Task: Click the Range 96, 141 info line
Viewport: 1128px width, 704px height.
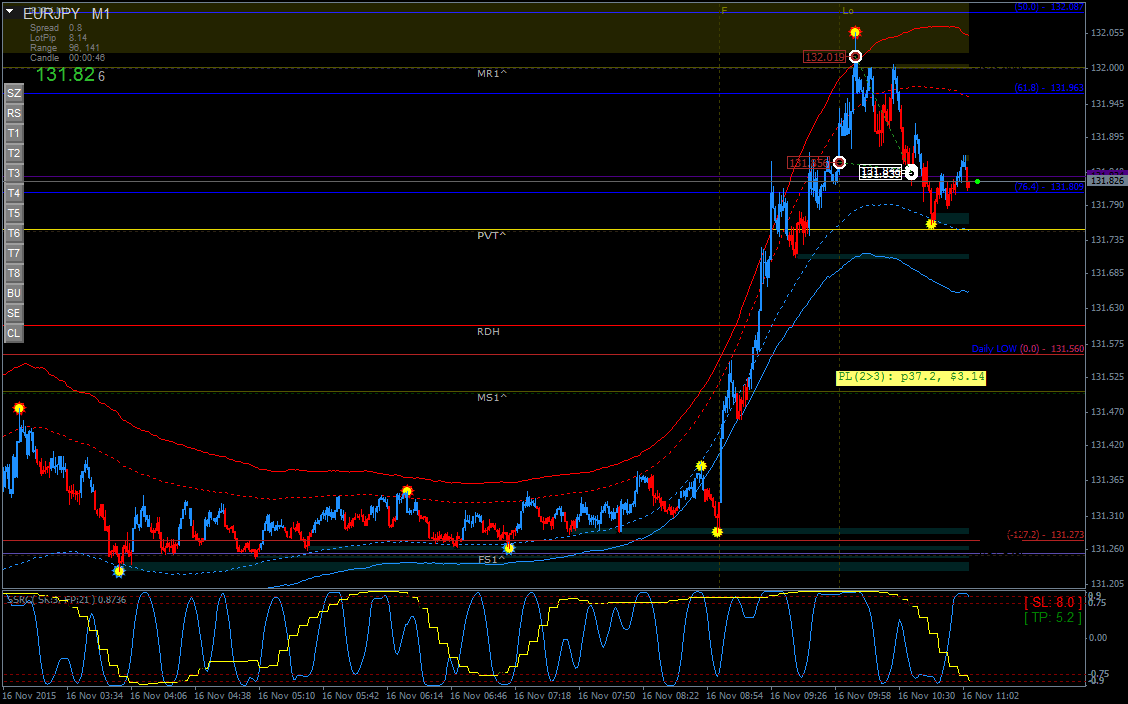Action: tap(65, 48)
